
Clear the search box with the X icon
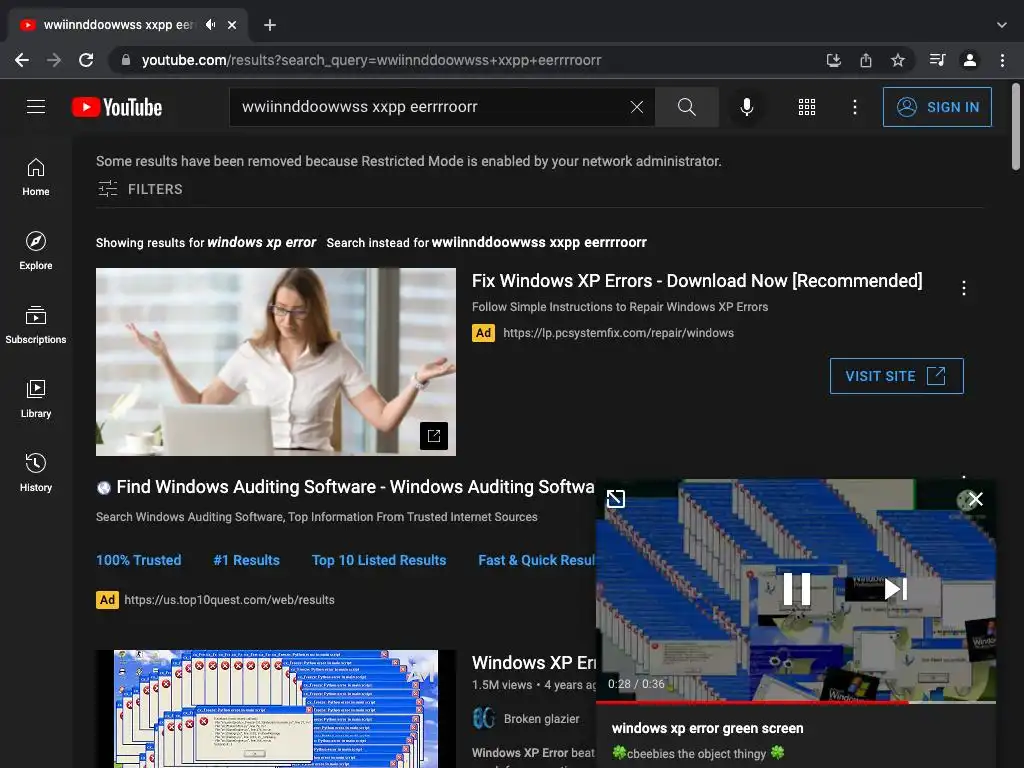pyautogui.click(x=637, y=107)
